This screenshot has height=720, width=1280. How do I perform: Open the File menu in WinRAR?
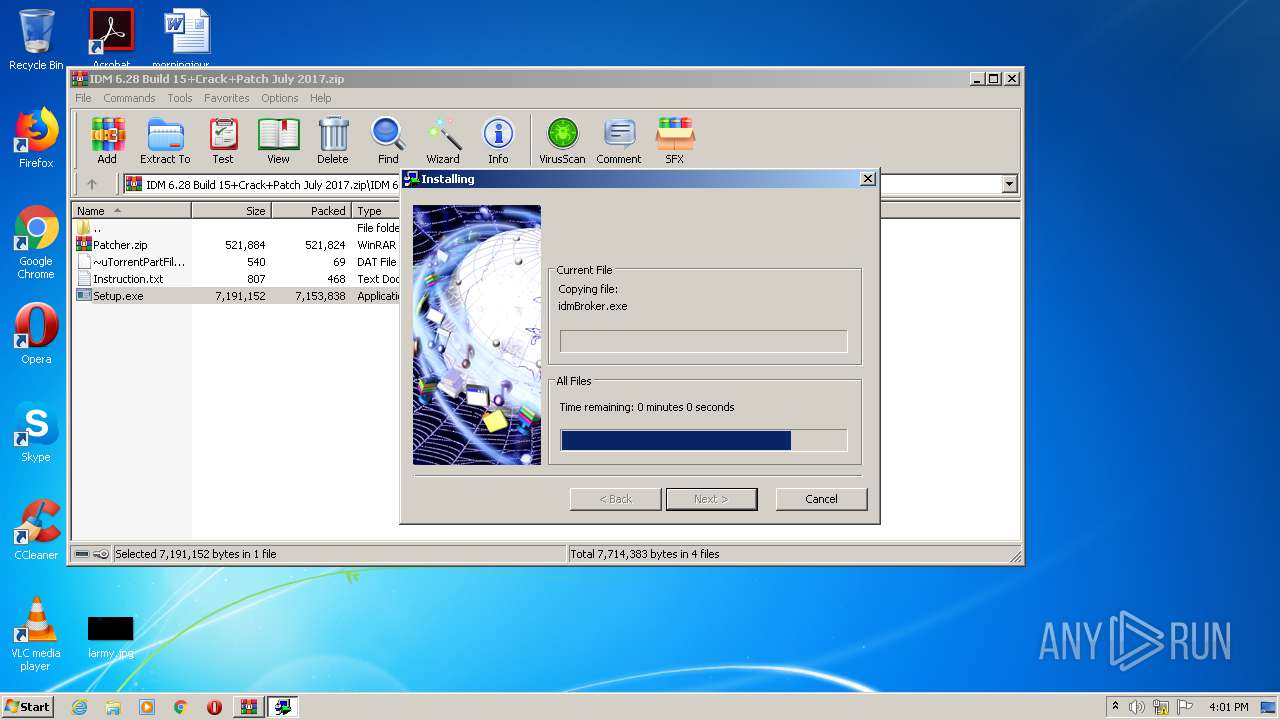83,98
